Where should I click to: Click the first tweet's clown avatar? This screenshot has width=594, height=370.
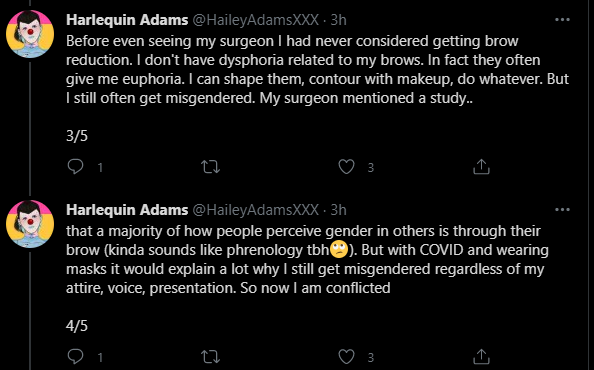click(30, 34)
